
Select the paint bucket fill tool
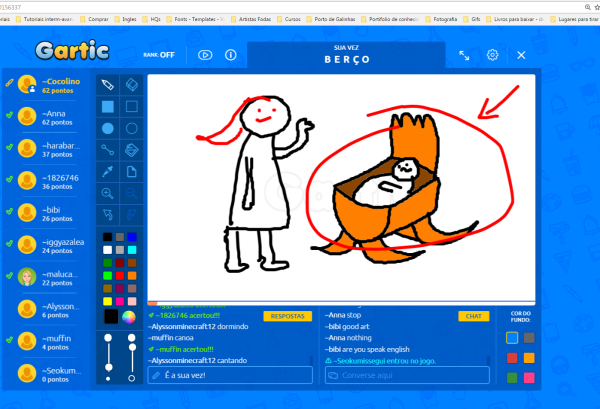click(x=132, y=150)
